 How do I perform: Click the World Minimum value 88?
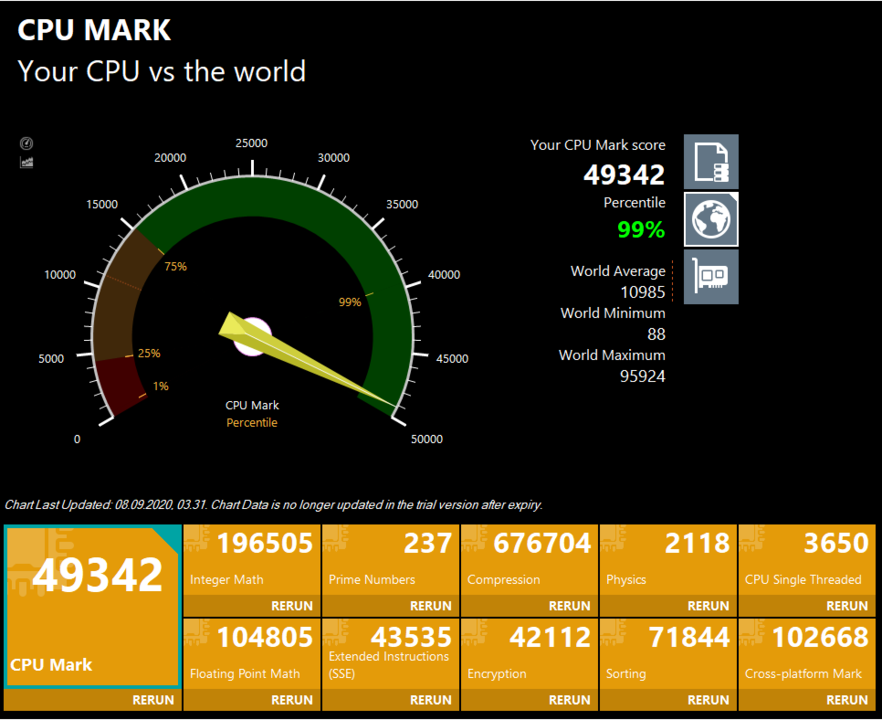coord(656,335)
